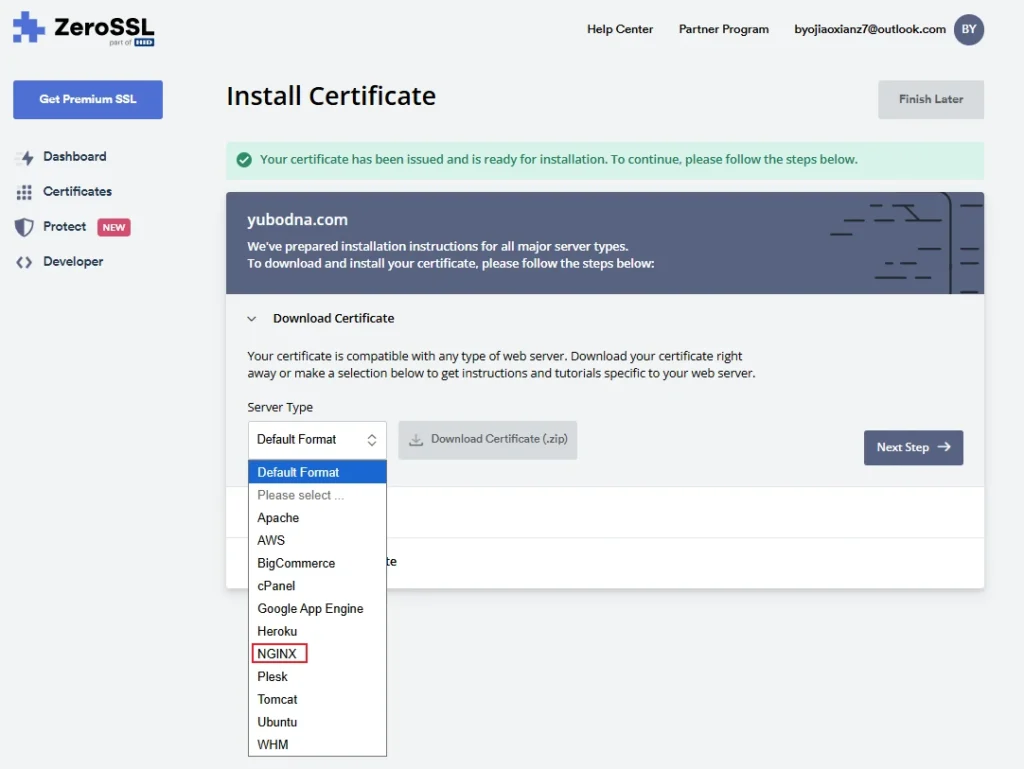Select the Certificates sidebar icon
Viewport: 1024px width, 769px height.
point(23,191)
